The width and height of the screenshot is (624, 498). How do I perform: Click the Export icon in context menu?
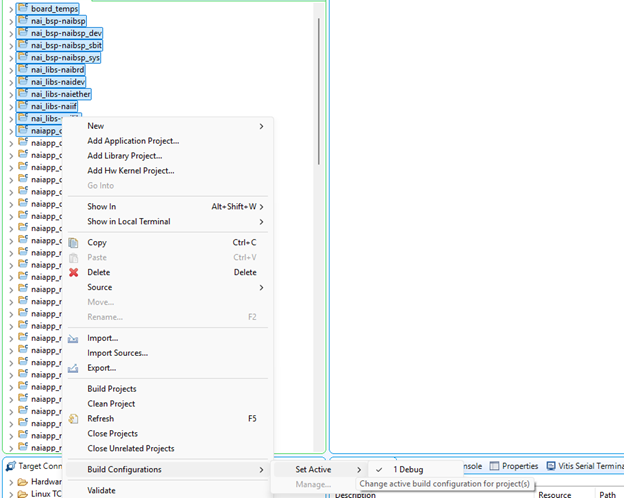pos(73,368)
